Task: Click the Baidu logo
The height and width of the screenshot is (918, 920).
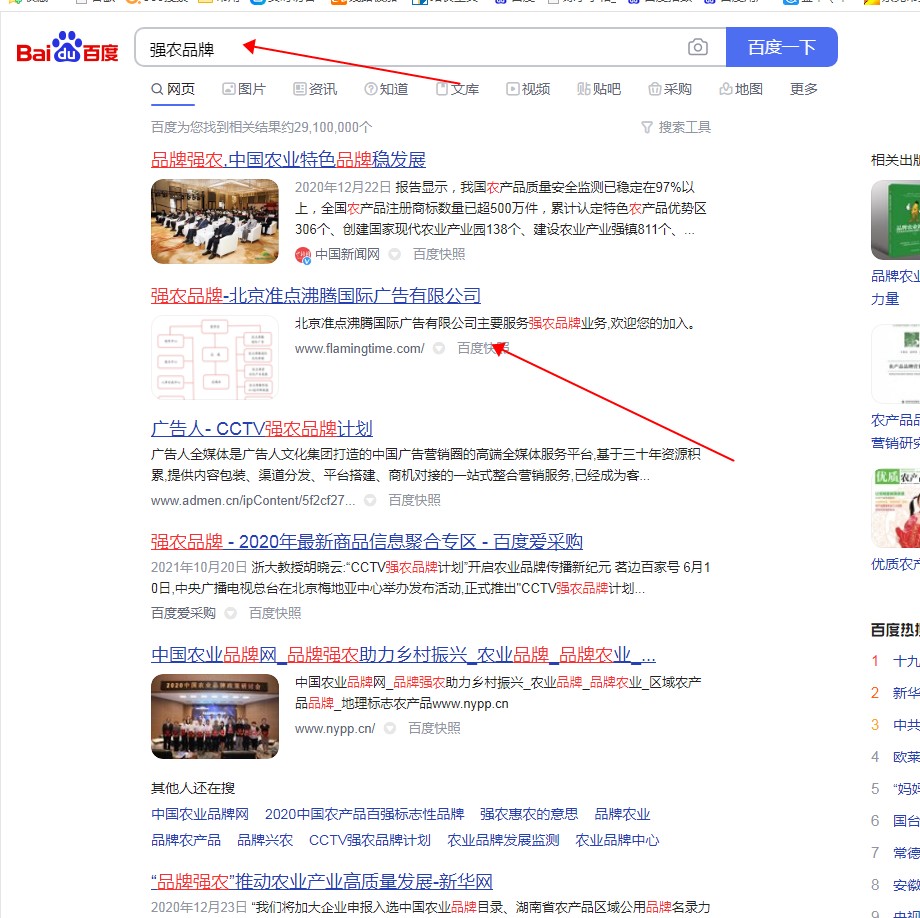Action: click(x=67, y=47)
